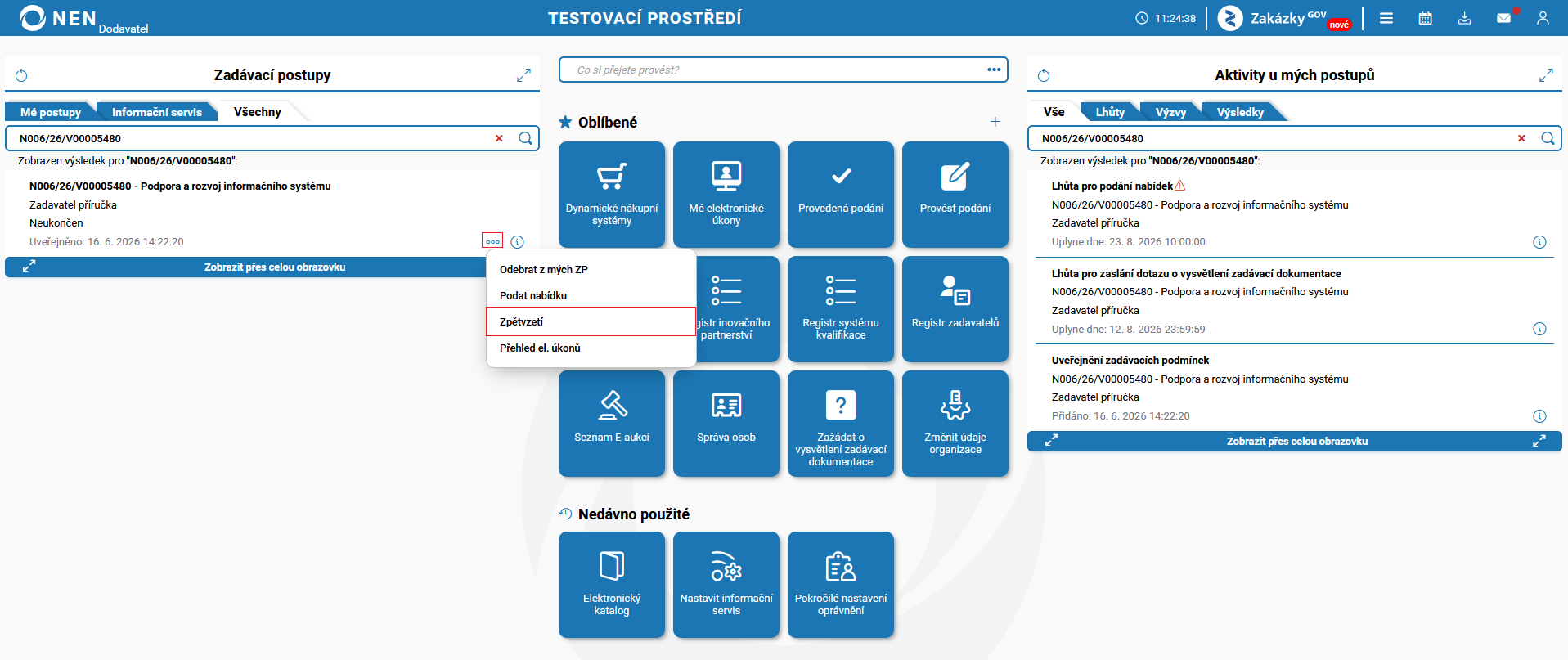Choose Odebrat z mých ZP
Screen dimensions: 1568x660
coord(591,269)
